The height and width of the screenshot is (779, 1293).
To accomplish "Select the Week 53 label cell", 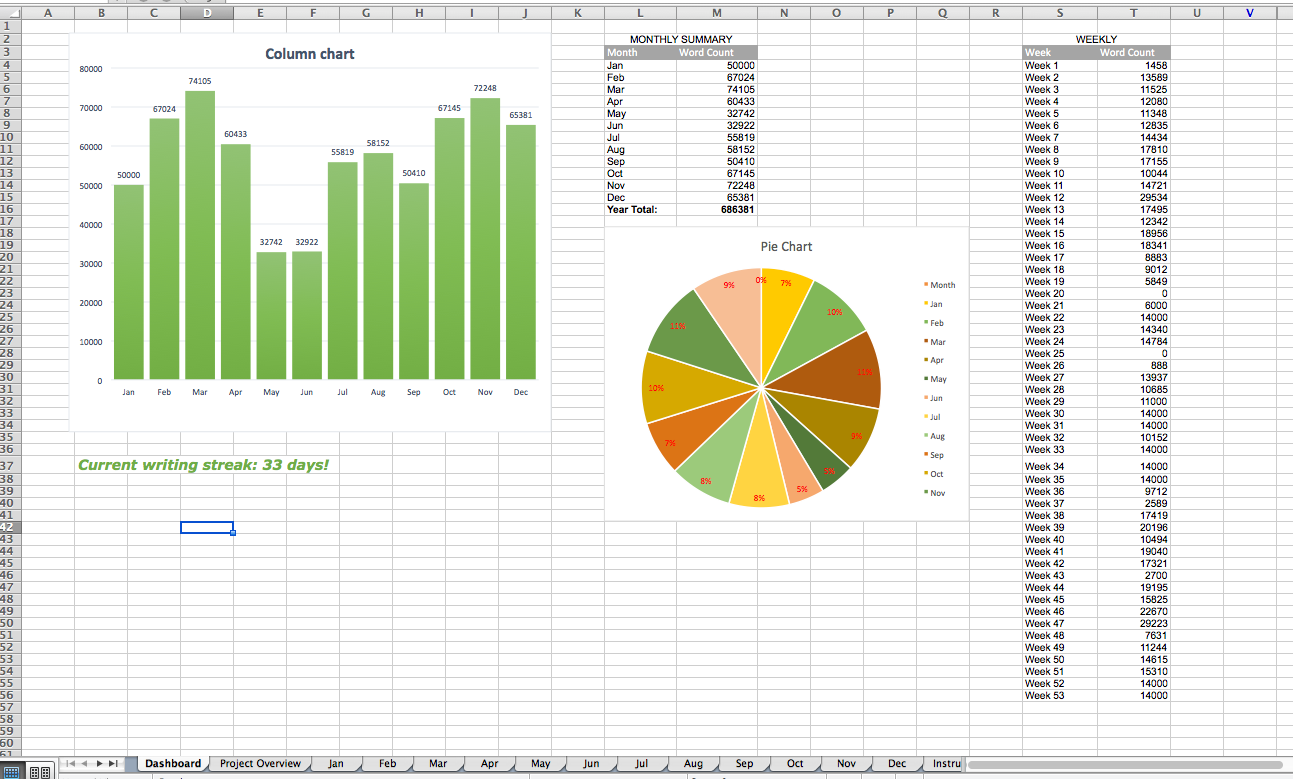I will pos(1060,695).
